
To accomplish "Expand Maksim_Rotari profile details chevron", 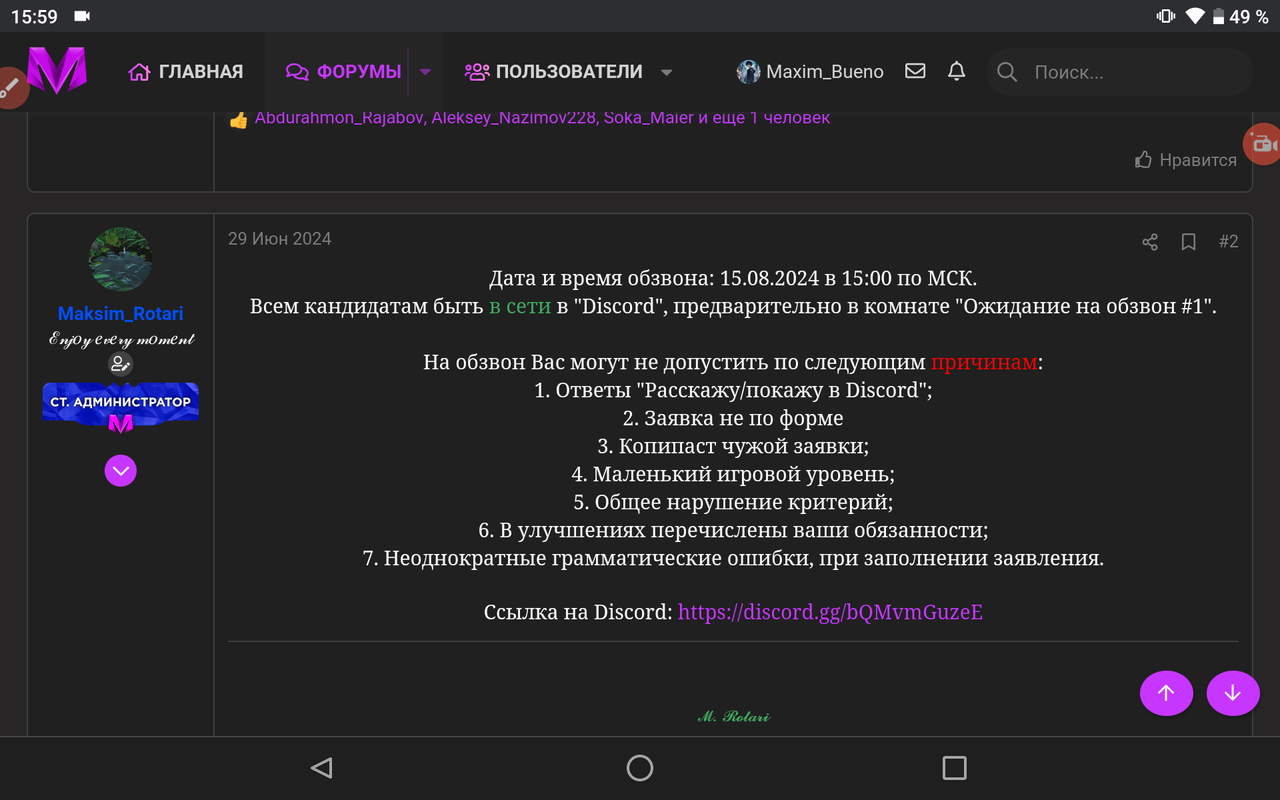I will pyautogui.click(x=120, y=470).
